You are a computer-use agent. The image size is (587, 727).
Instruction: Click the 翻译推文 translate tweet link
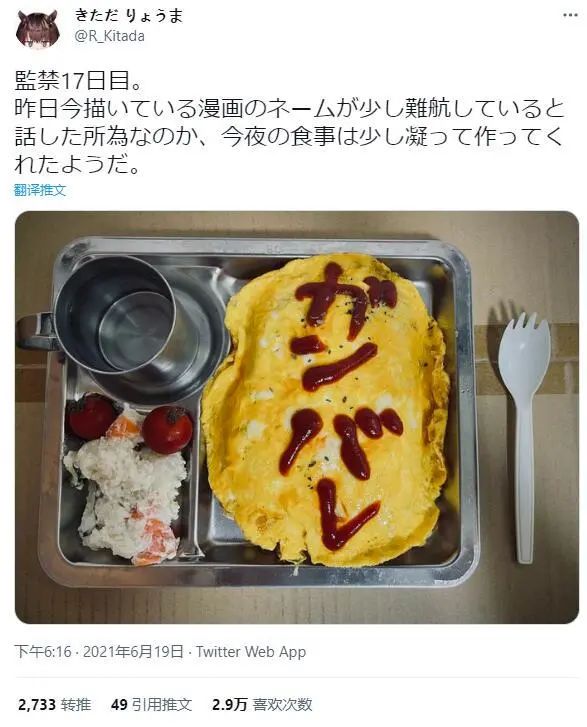pos(40,190)
